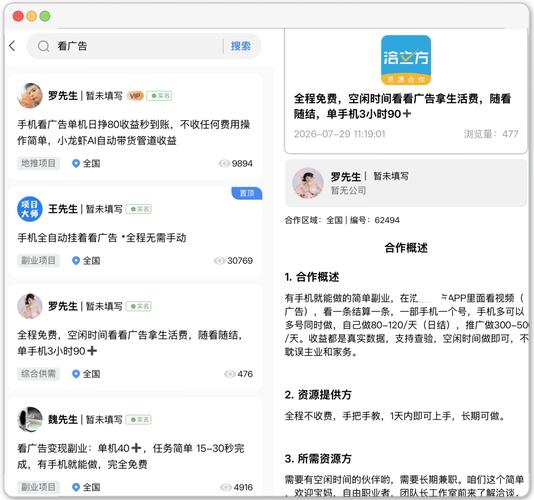
Task: Click the timestamp 2026-07-29 11:19:01
Action: pos(340,134)
